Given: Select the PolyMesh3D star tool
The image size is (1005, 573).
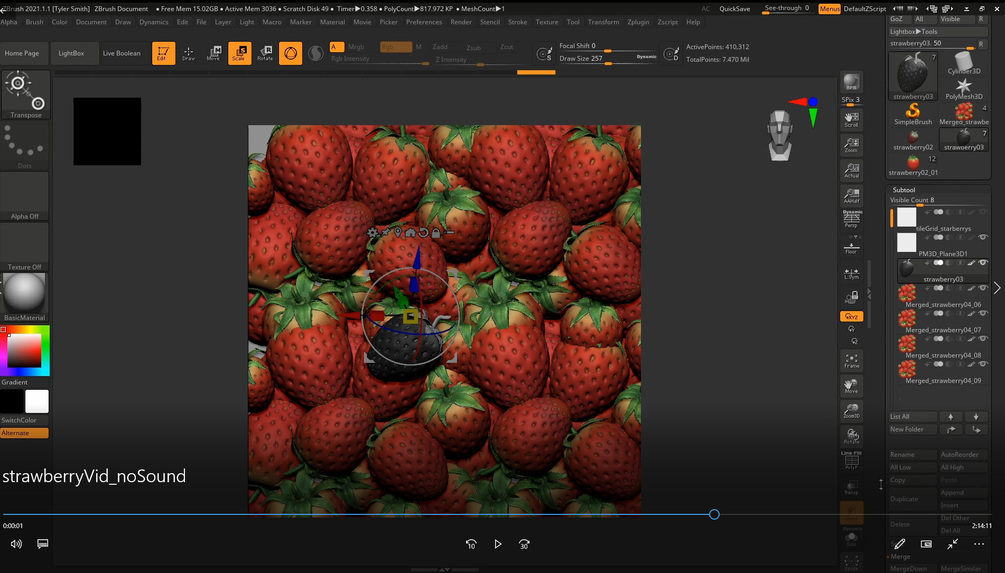Looking at the screenshot, I should tap(963, 89).
